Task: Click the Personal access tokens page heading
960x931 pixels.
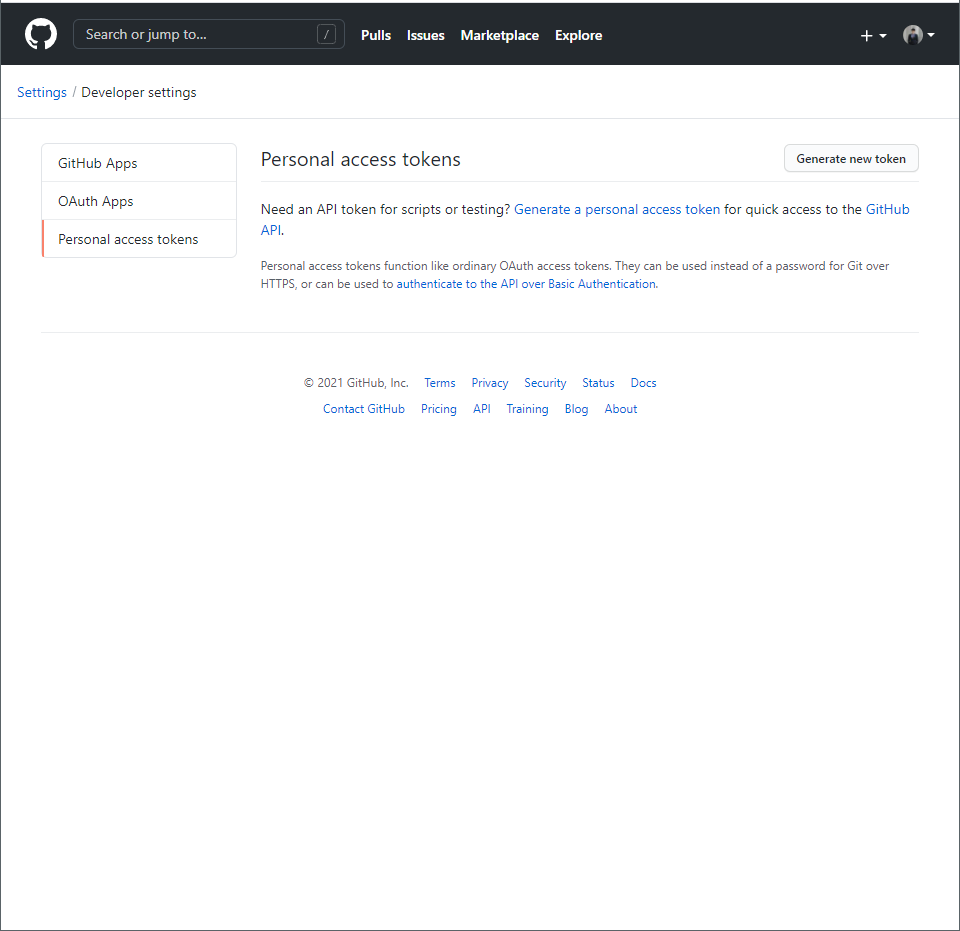Action: 361,159
